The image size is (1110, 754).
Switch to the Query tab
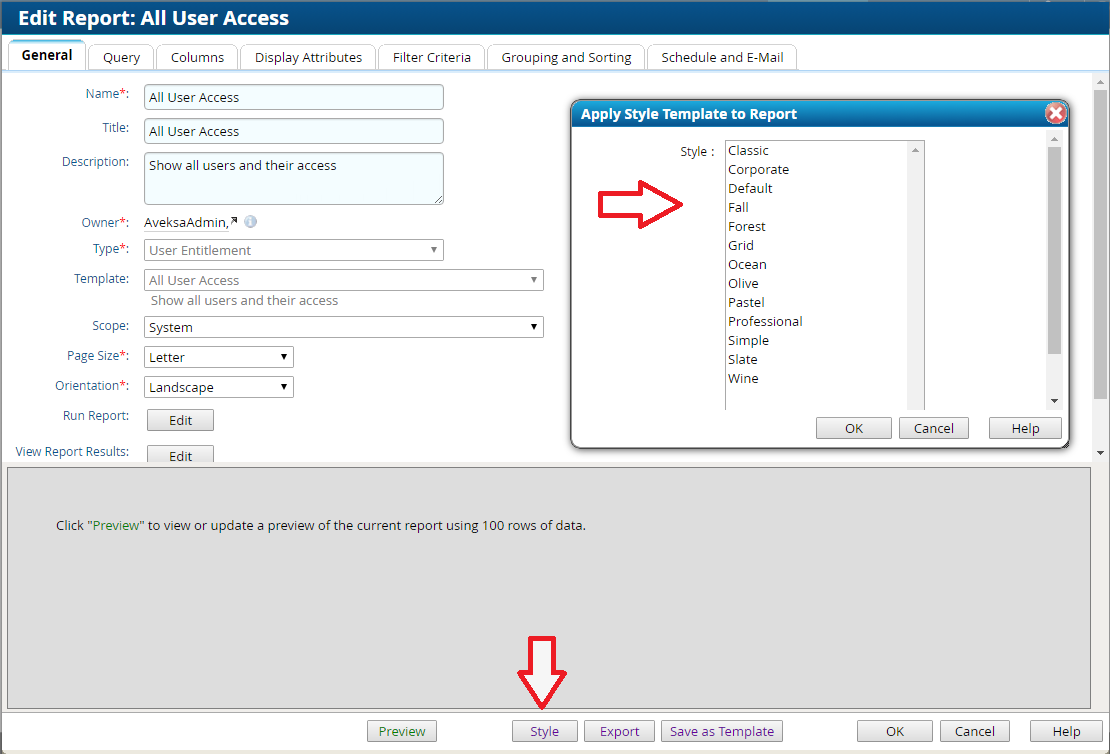point(120,57)
